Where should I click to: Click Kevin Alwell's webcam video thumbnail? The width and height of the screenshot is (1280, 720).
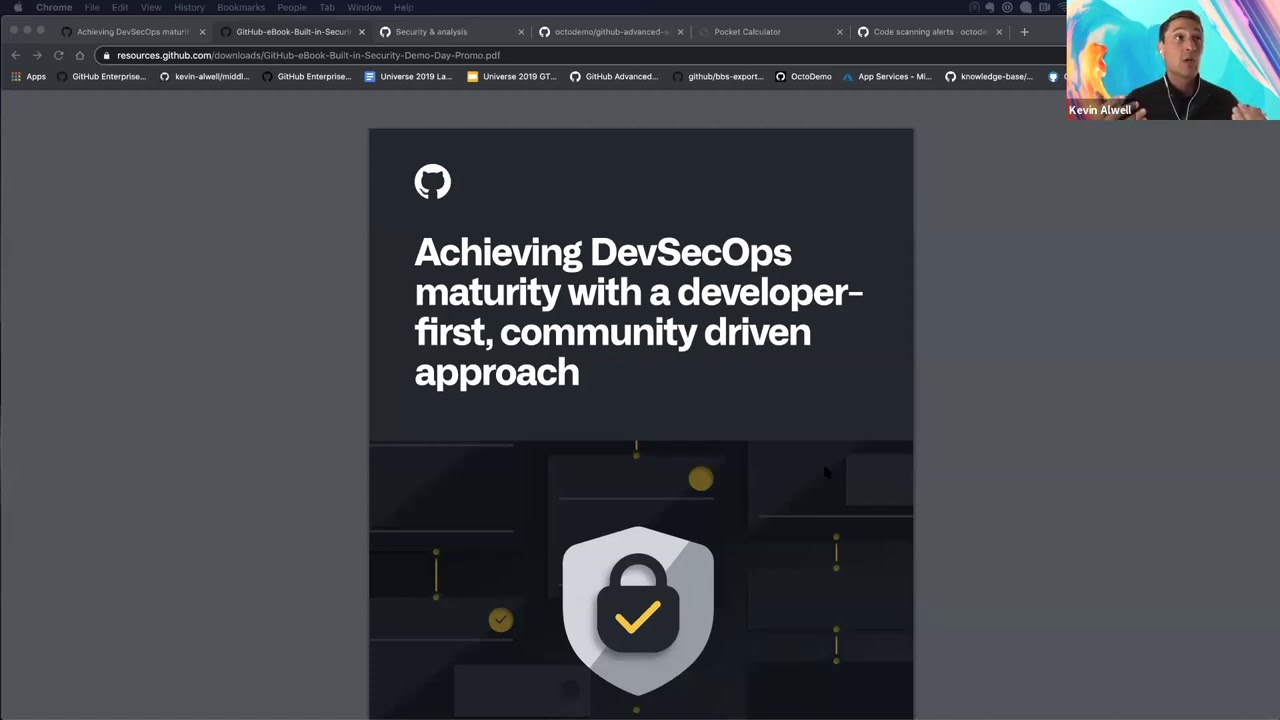1173,60
